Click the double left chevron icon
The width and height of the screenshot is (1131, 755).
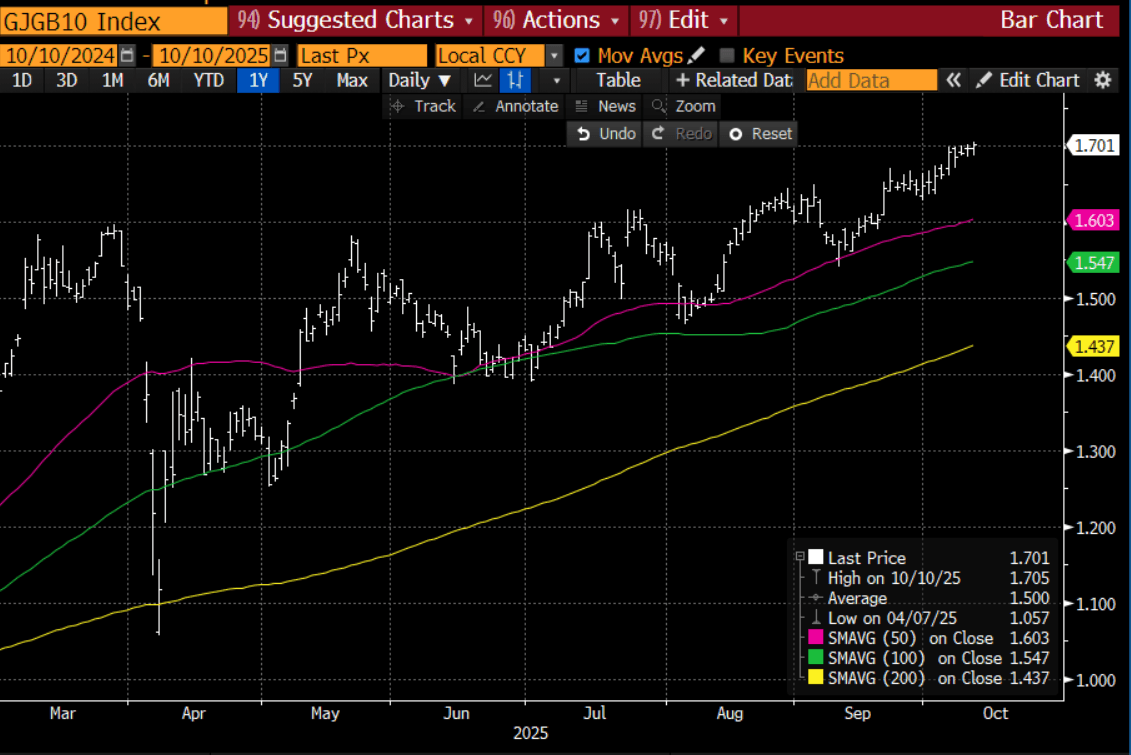click(954, 81)
